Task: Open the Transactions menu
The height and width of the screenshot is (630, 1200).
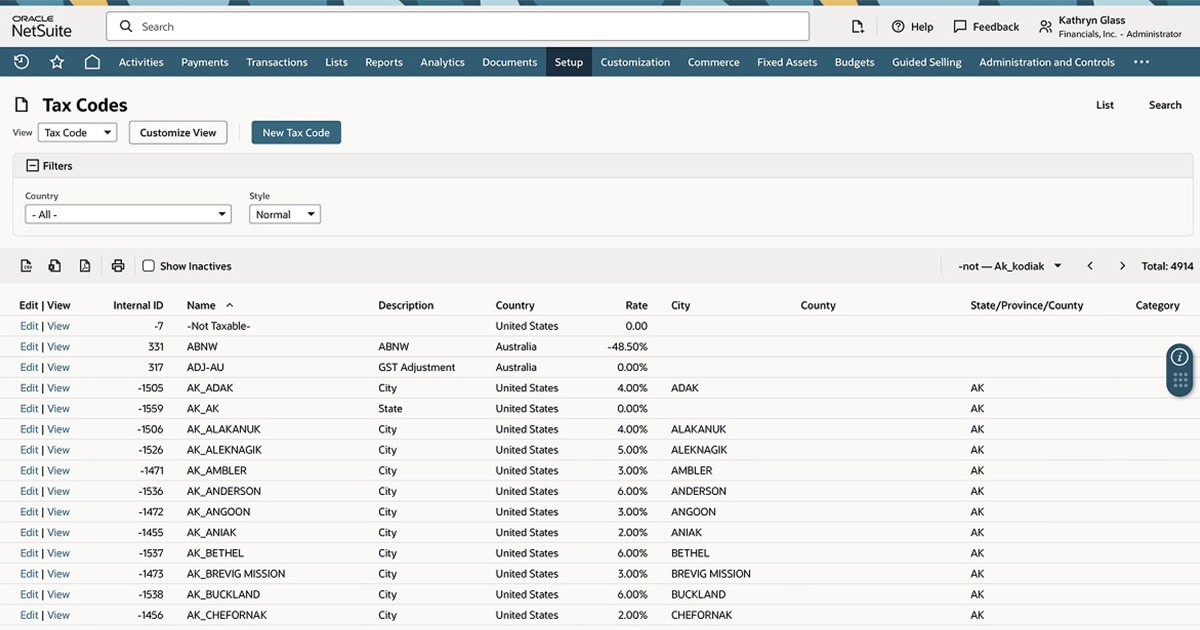Action: (277, 62)
